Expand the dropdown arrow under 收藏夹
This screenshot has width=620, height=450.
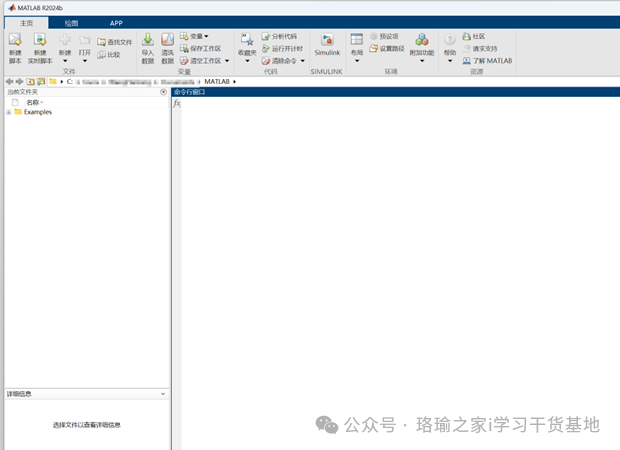click(247, 61)
